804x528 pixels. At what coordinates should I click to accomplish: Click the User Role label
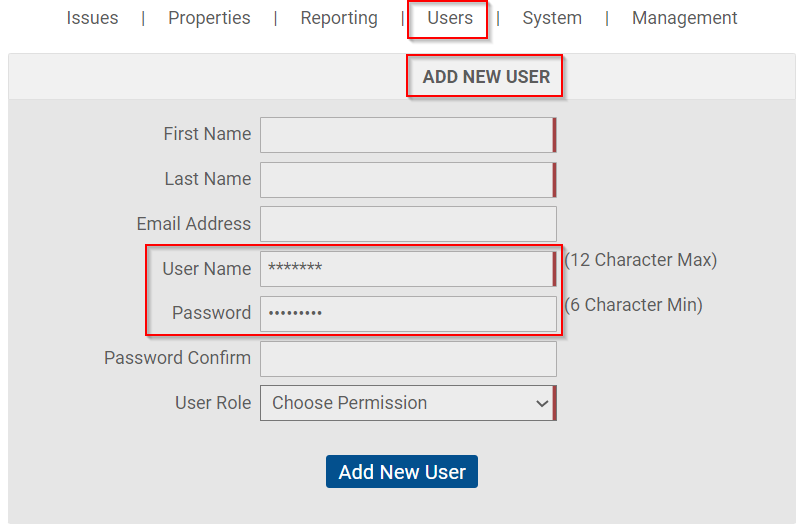point(213,403)
